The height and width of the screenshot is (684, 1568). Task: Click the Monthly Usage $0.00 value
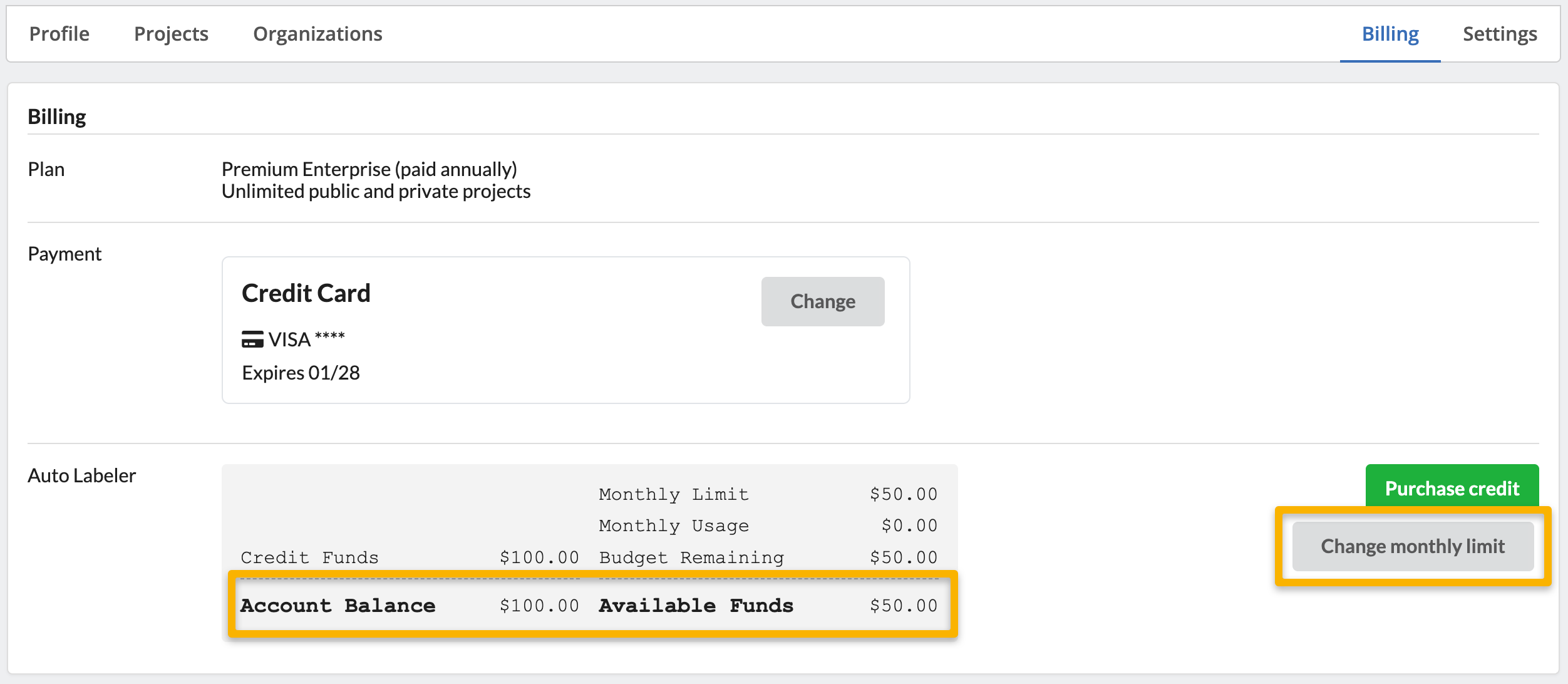tap(909, 526)
